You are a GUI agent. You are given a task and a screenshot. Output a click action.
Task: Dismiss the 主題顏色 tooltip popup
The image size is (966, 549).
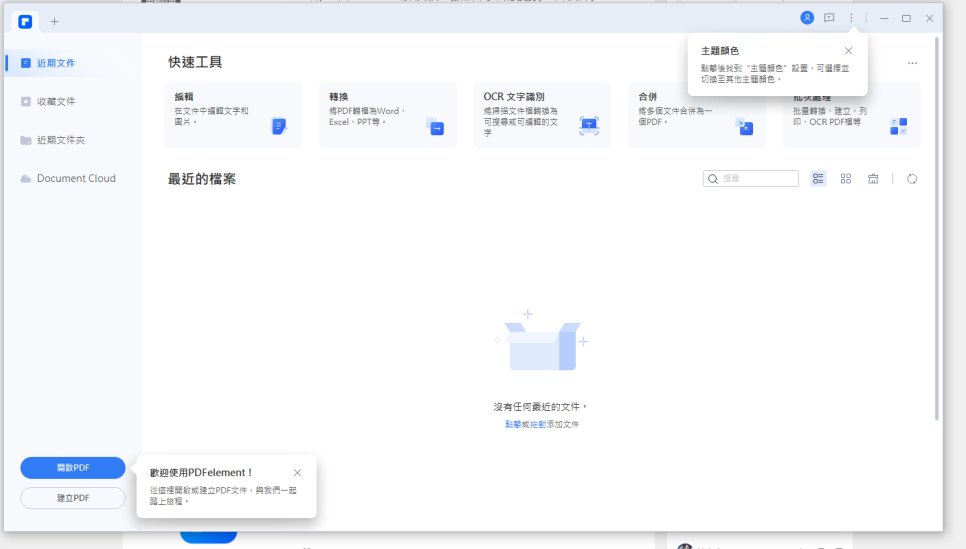(x=848, y=50)
